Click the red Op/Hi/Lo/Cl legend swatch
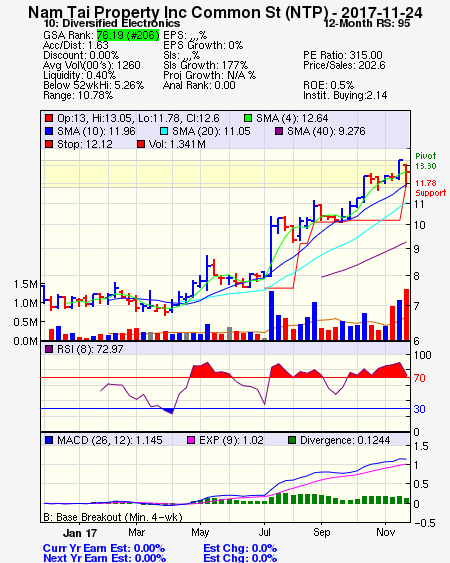The height and width of the screenshot is (563, 450). click(49, 118)
